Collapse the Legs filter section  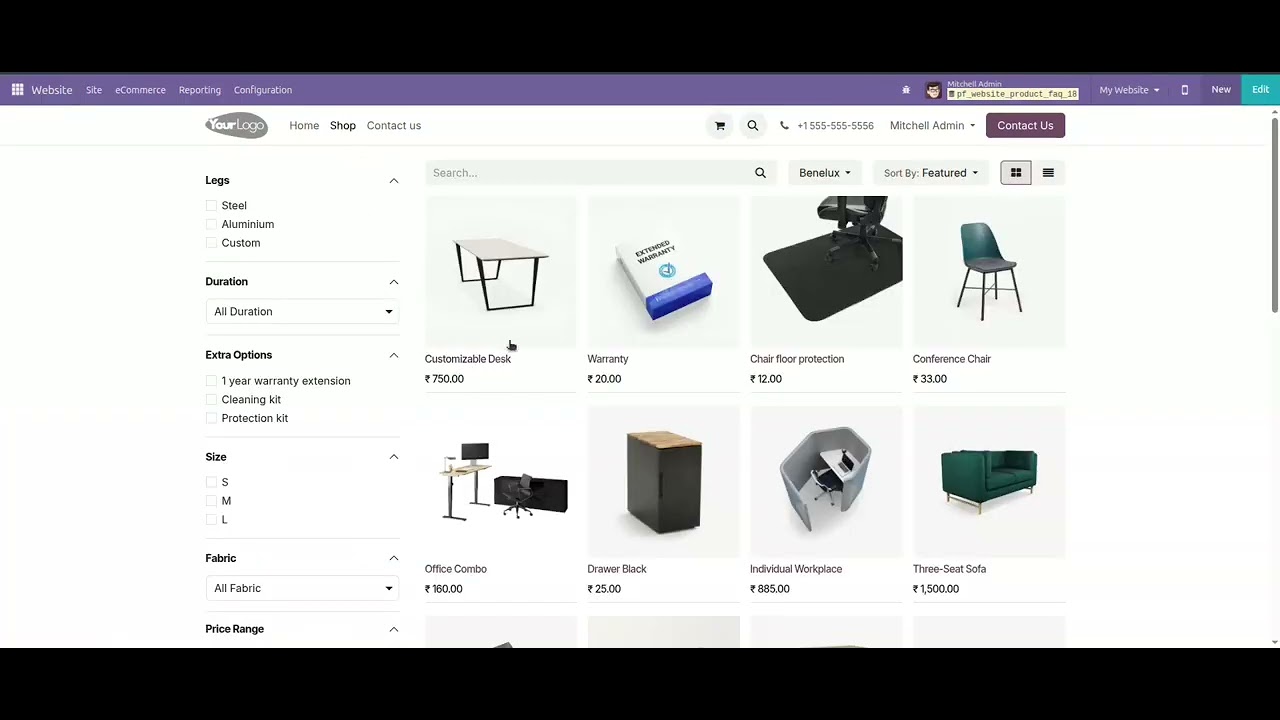[x=394, y=181]
